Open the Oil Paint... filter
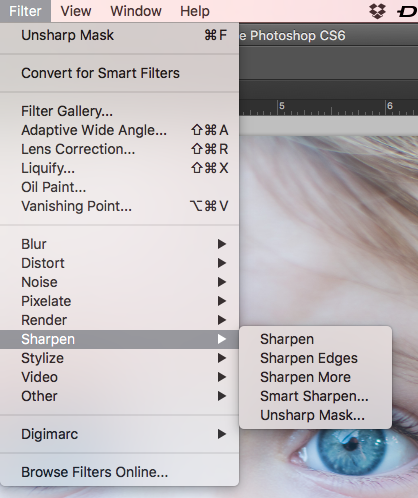The height and width of the screenshot is (498, 418). pyautogui.click(x=119, y=187)
